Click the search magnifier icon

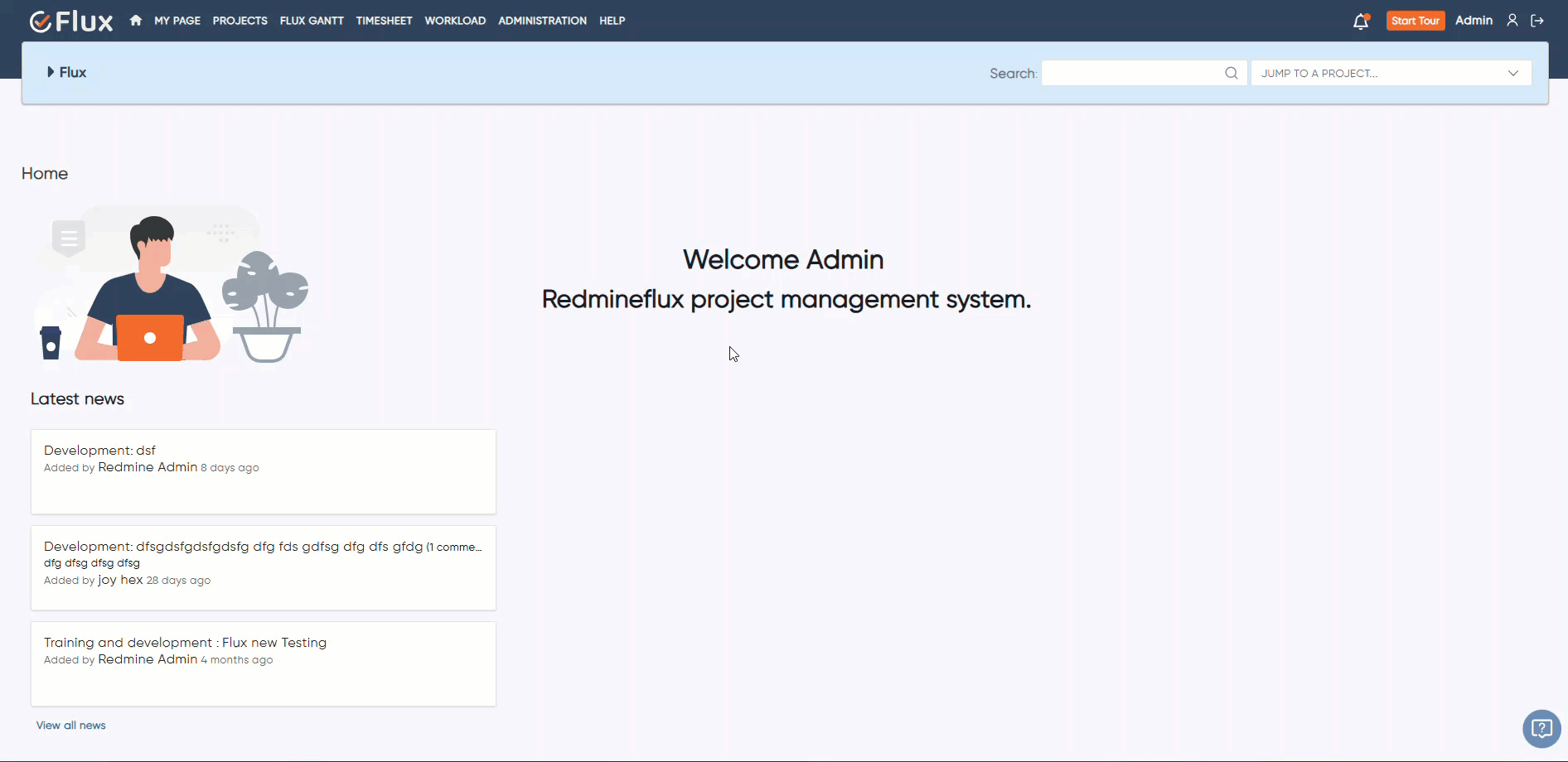coord(1231,73)
